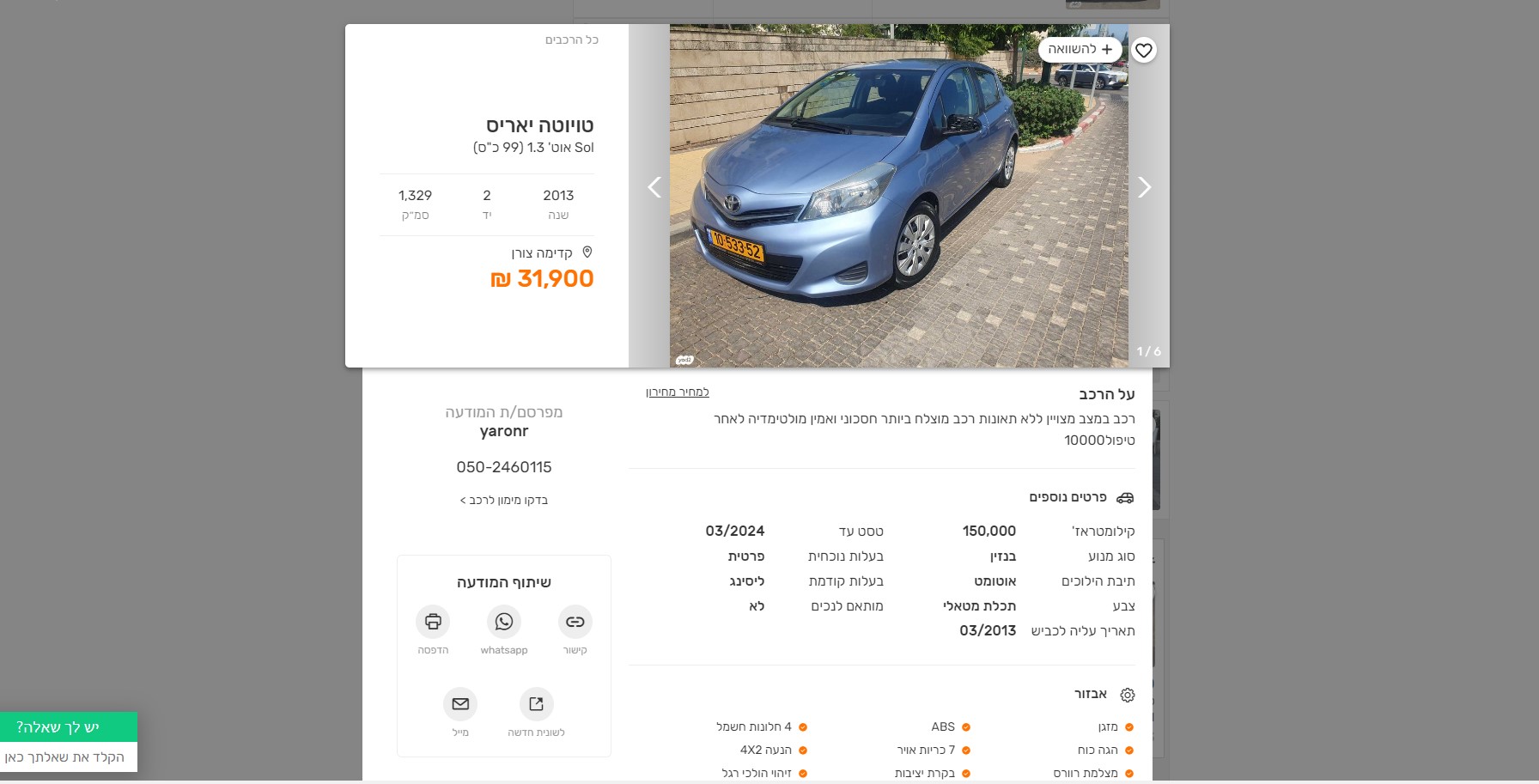Click the אוטומט gearbox value
This screenshot has width=1539, height=784.
point(995,581)
